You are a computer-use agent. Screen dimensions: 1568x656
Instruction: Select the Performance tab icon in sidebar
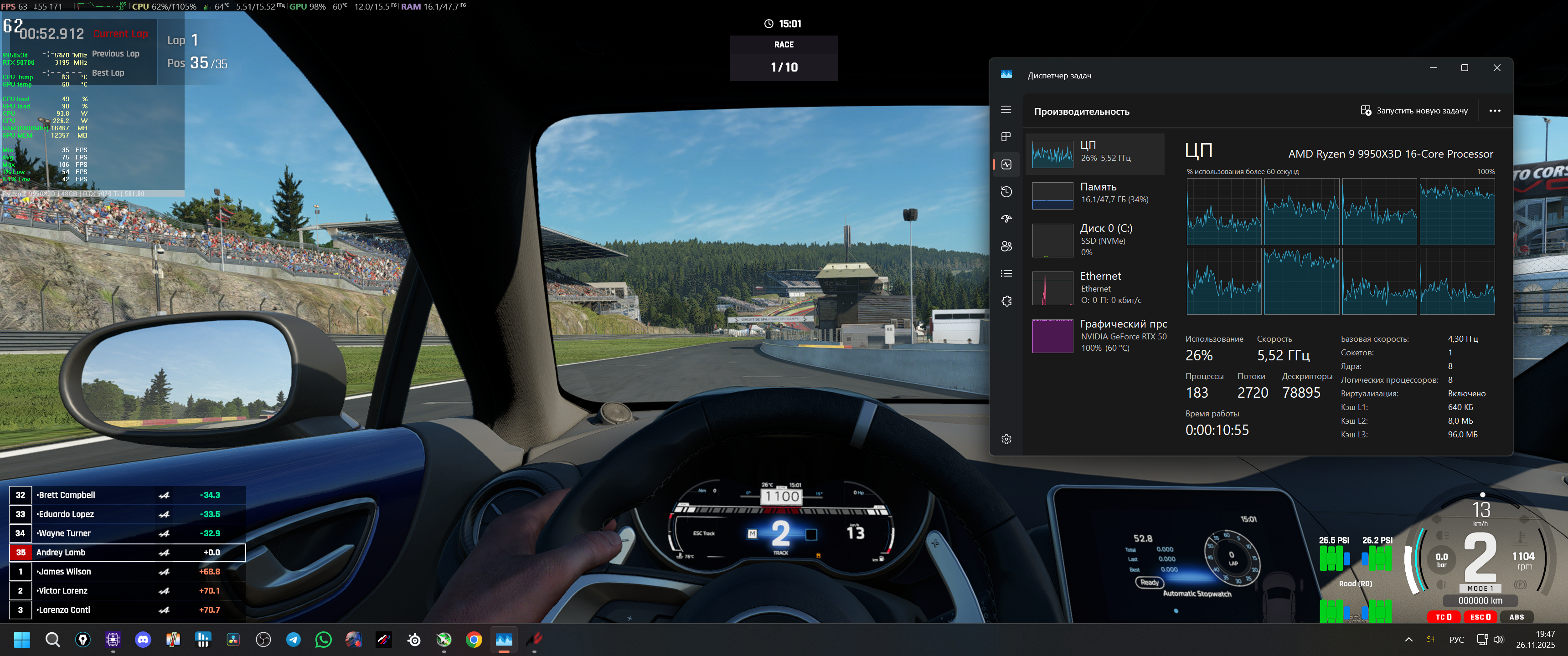[x=1006, y=164]
